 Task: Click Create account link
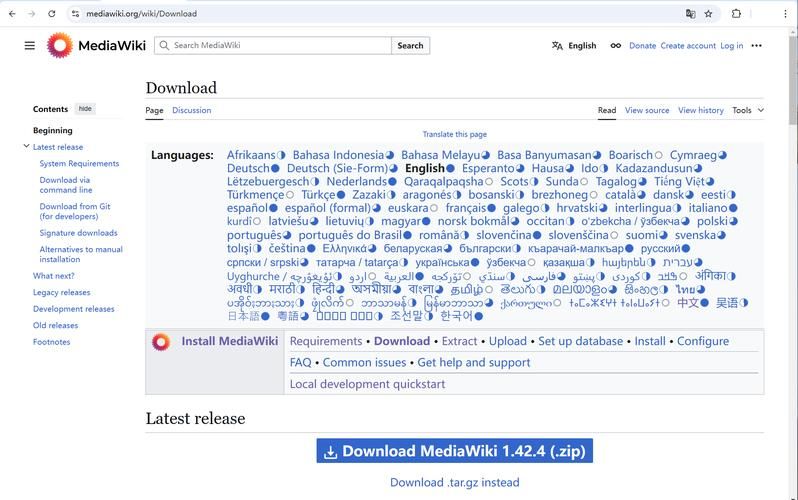pos(688,45)
